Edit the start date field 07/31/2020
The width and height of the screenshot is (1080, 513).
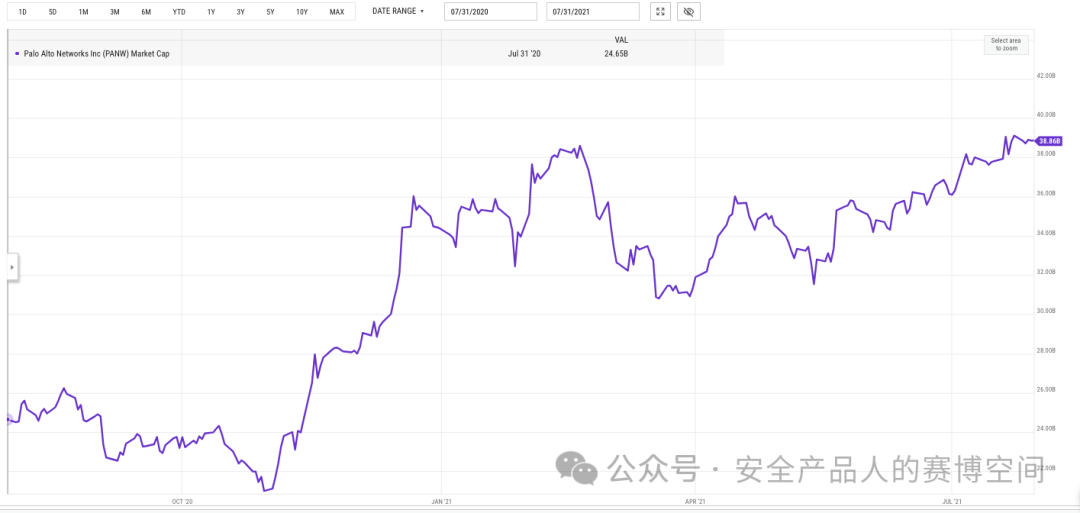tap(490, 12)
